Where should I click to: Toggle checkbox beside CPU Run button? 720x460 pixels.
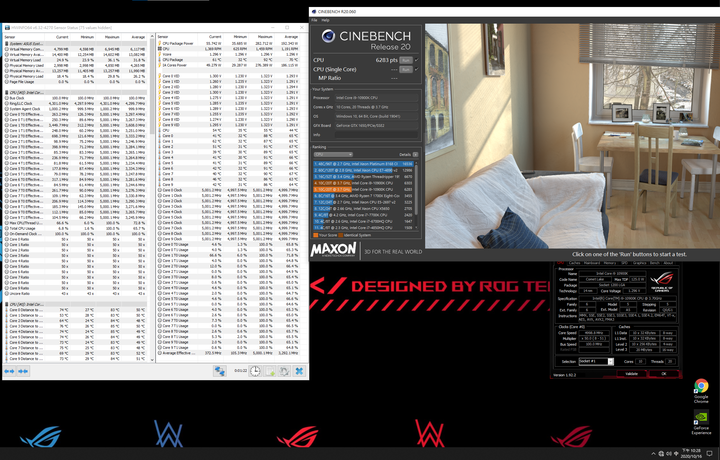pyautogui.click(x=416, y=60)
